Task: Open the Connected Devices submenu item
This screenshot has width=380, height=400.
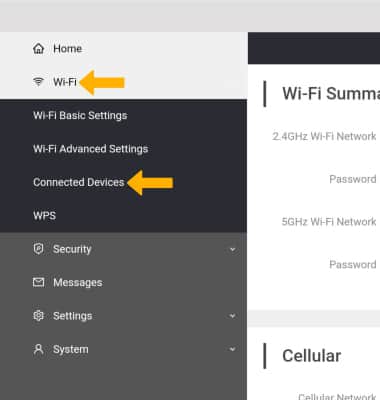Action: coord(79,182)
